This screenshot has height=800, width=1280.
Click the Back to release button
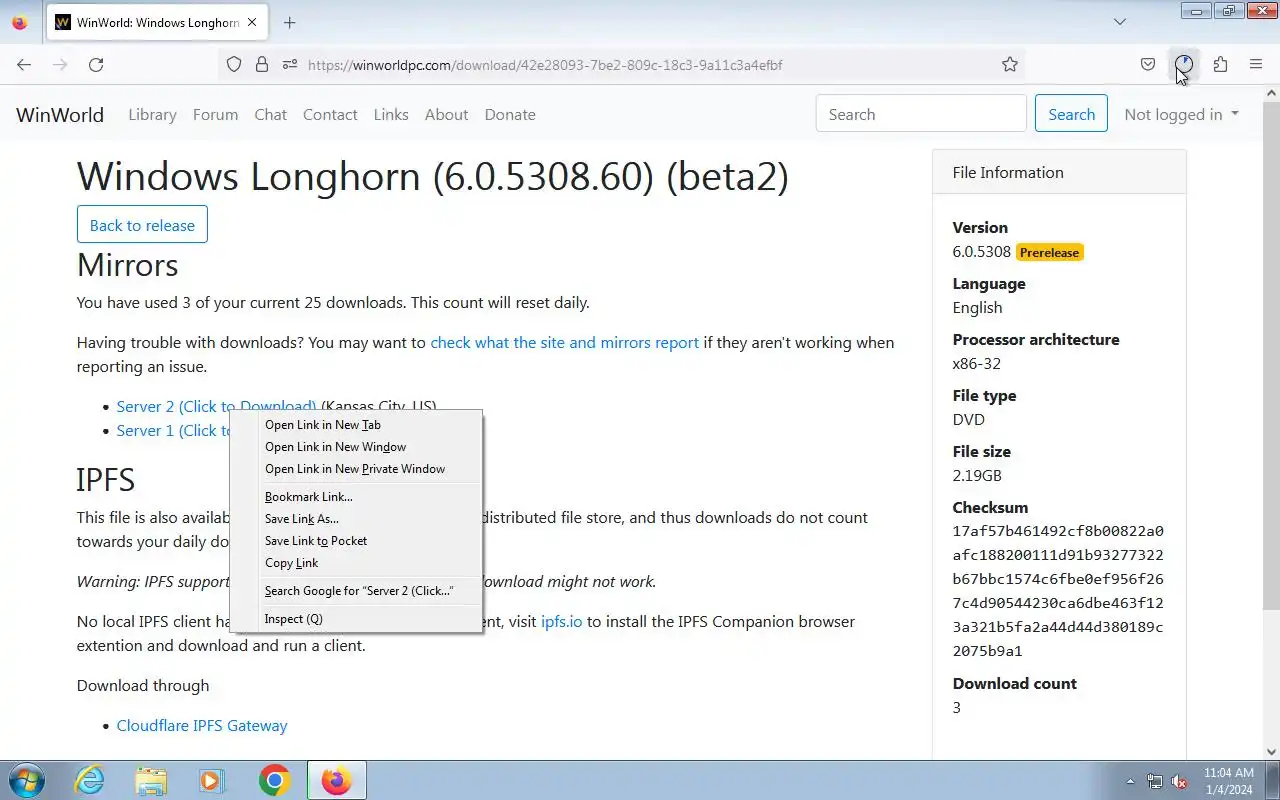click(142, 225)
